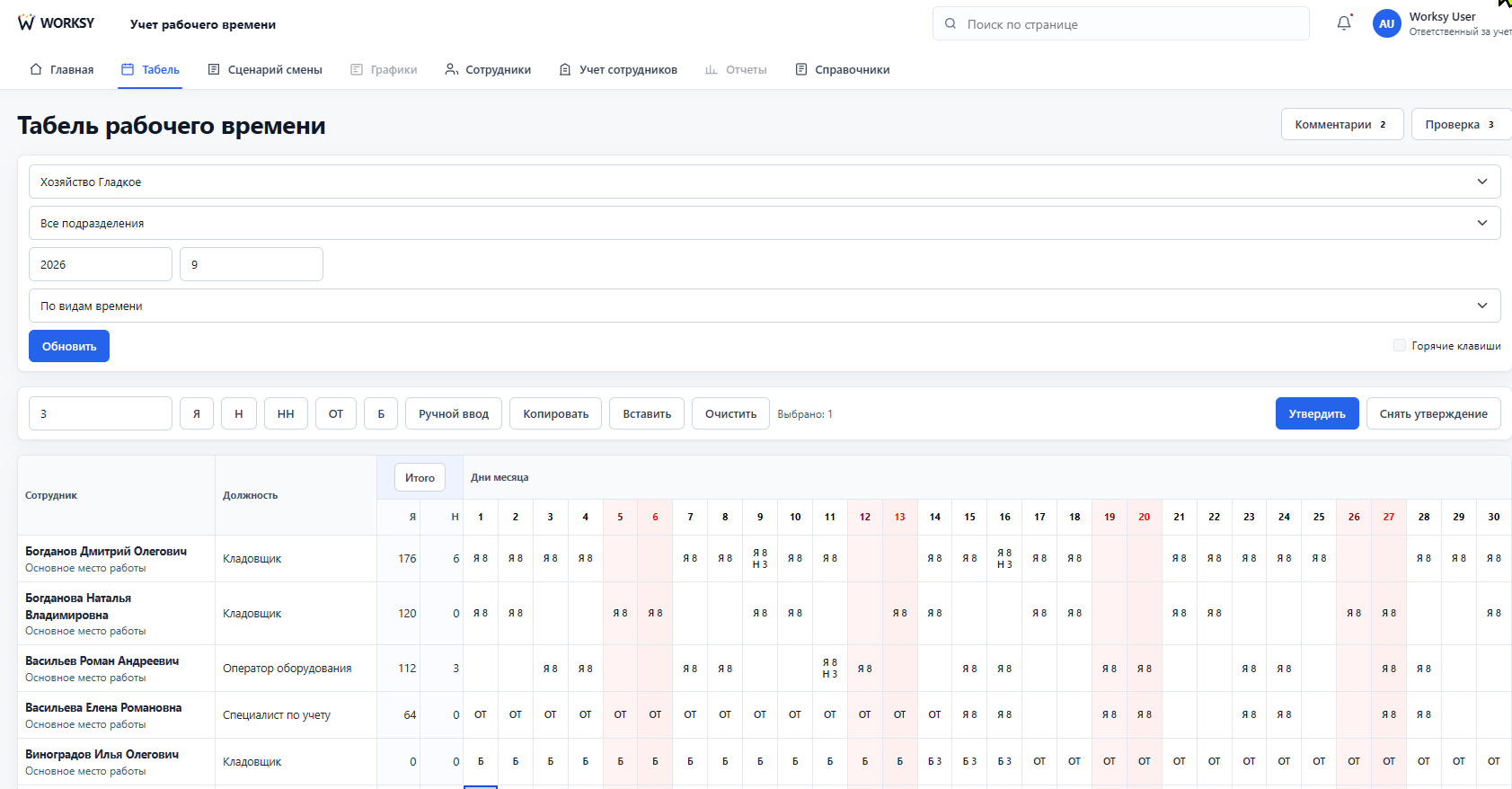The image size is (1512, 789).
Task: Toggle the Итого column button
Action: coord(420,477)
